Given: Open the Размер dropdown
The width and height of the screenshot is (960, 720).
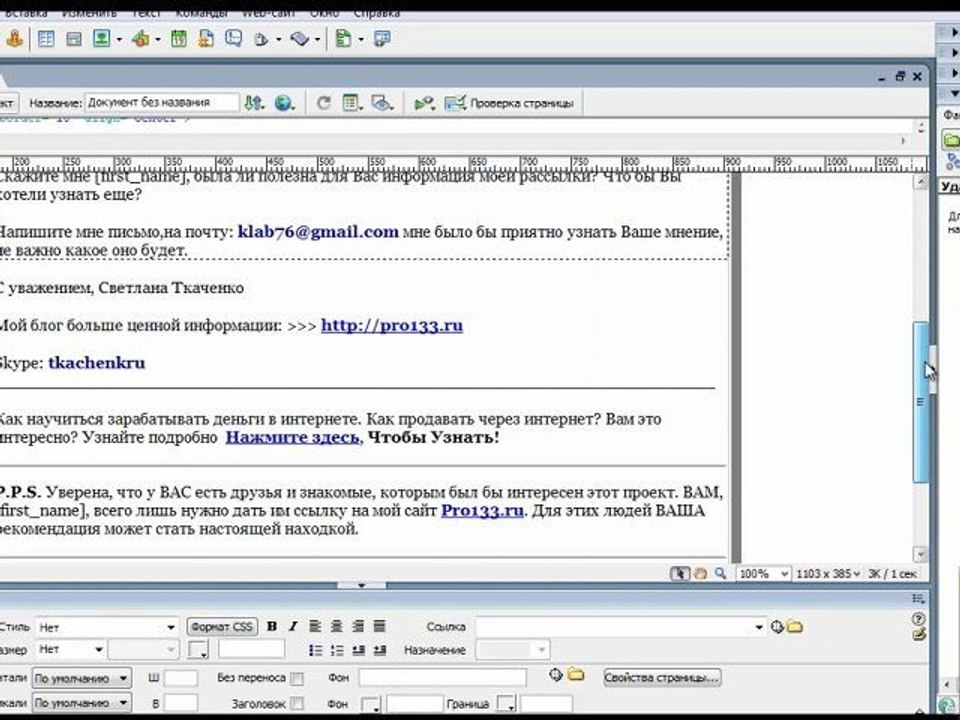Looking at the screenshot, I should [x=70, y=649].
